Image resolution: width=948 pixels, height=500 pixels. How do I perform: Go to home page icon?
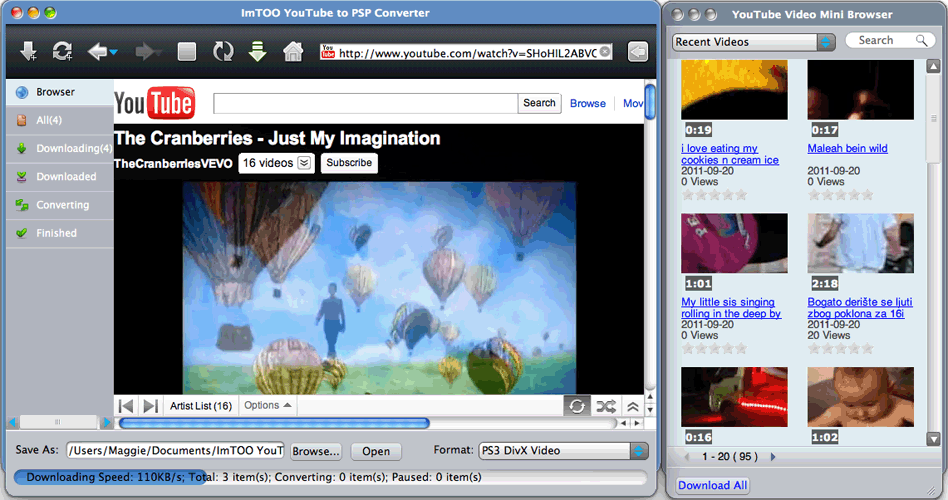[293, 52]
